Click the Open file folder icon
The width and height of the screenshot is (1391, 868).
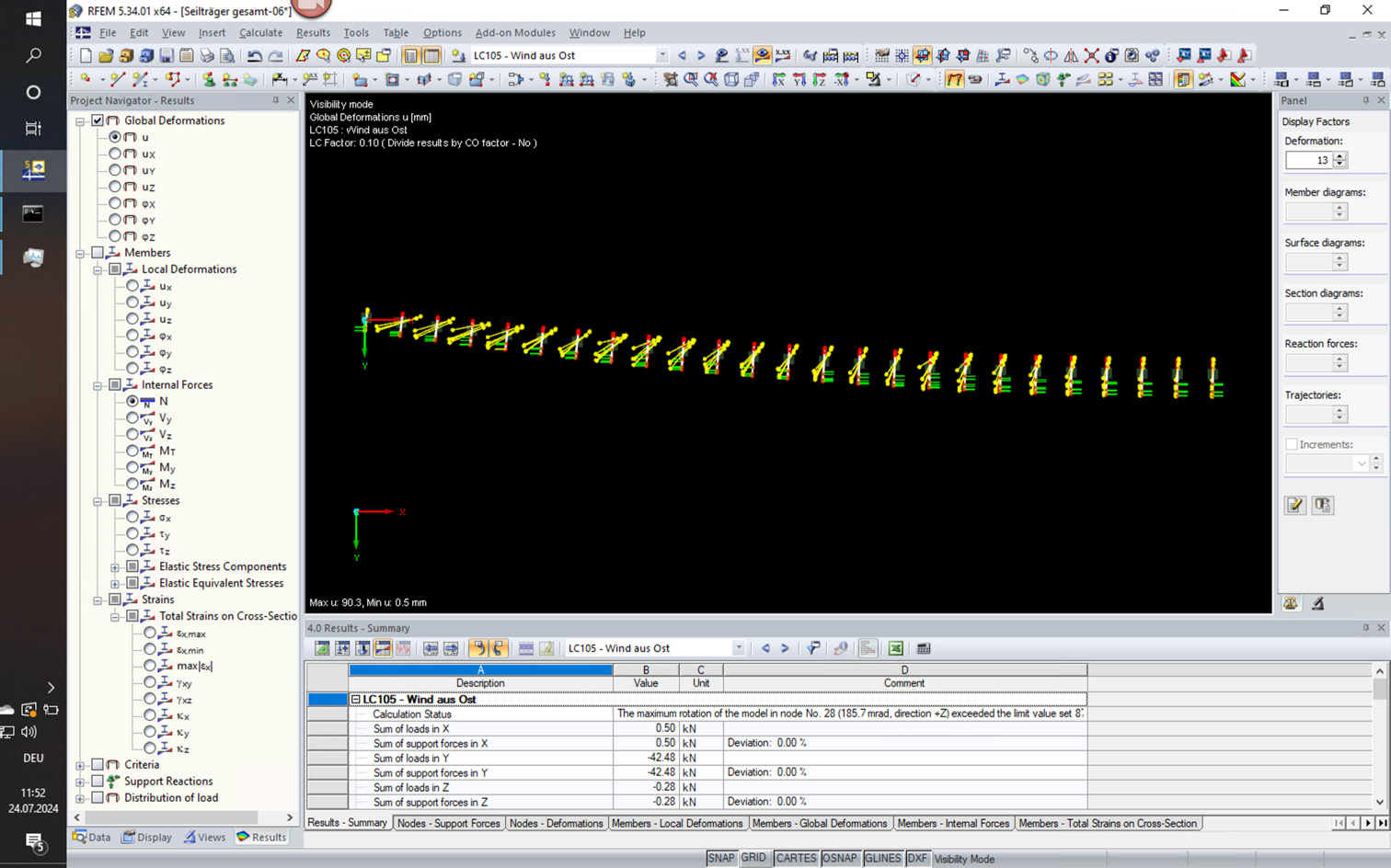[x=106, y=56]
